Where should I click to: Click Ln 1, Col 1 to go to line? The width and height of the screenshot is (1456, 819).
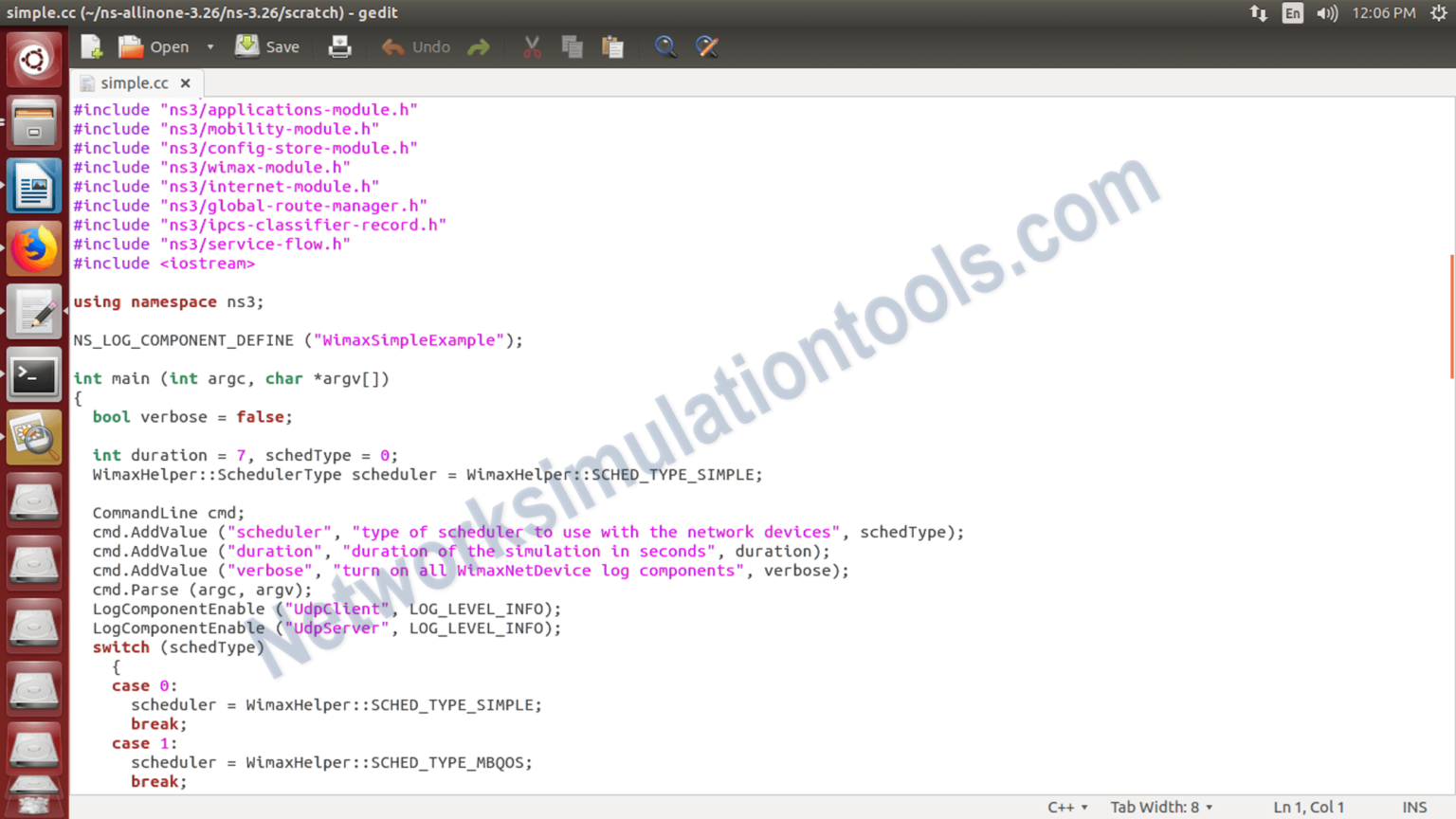[1308, 807]
